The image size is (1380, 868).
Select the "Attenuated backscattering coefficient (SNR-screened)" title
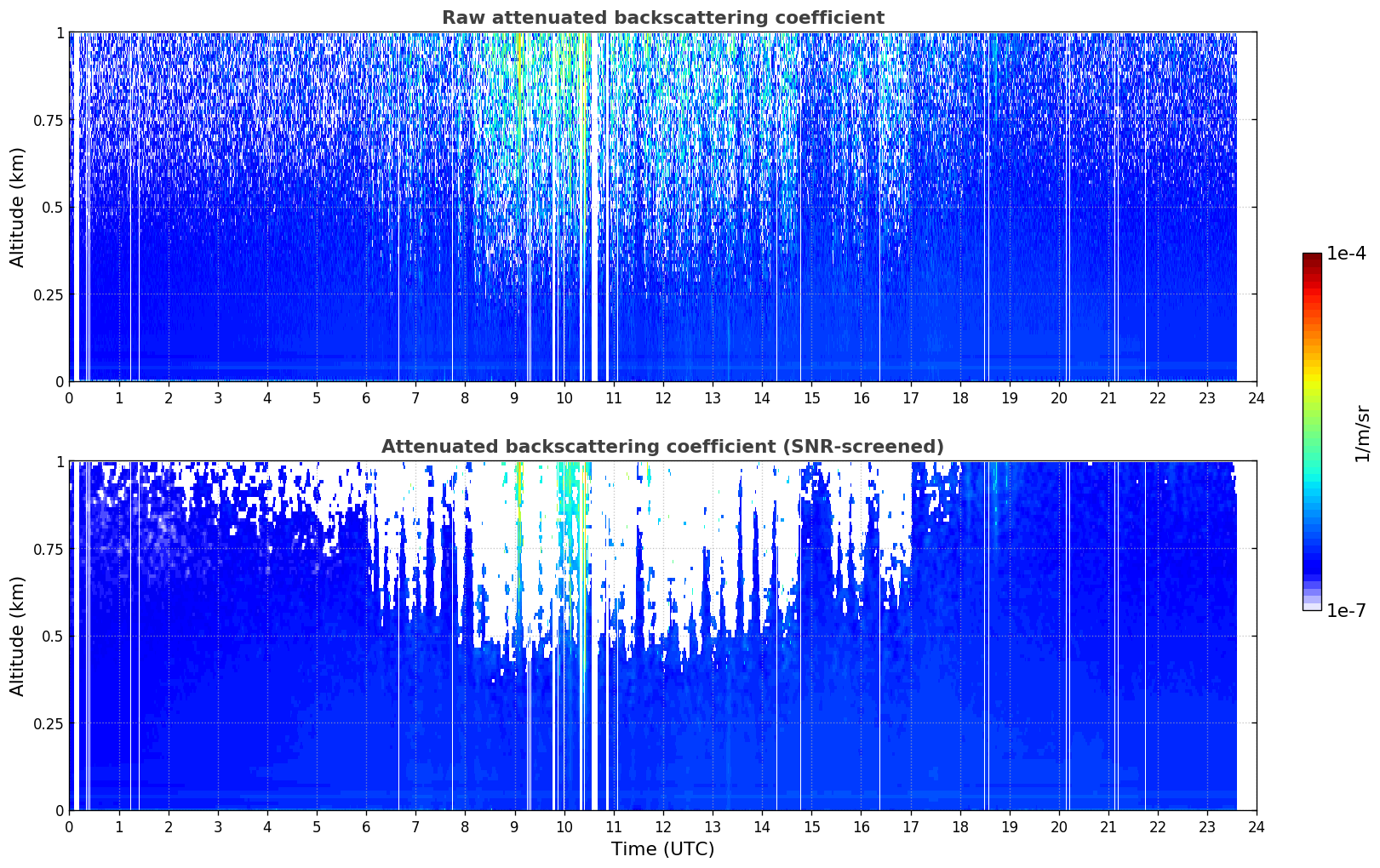tap(662, 447)
